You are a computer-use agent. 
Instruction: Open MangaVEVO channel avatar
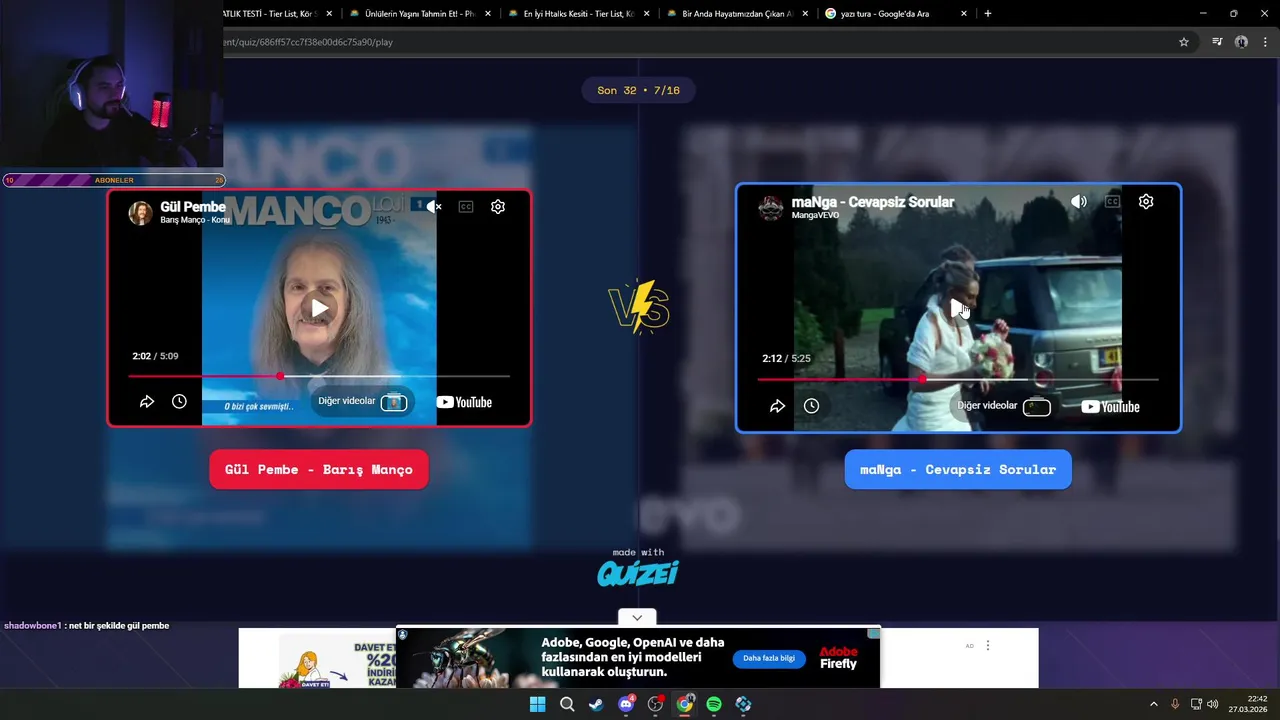[x=771, y=208]
